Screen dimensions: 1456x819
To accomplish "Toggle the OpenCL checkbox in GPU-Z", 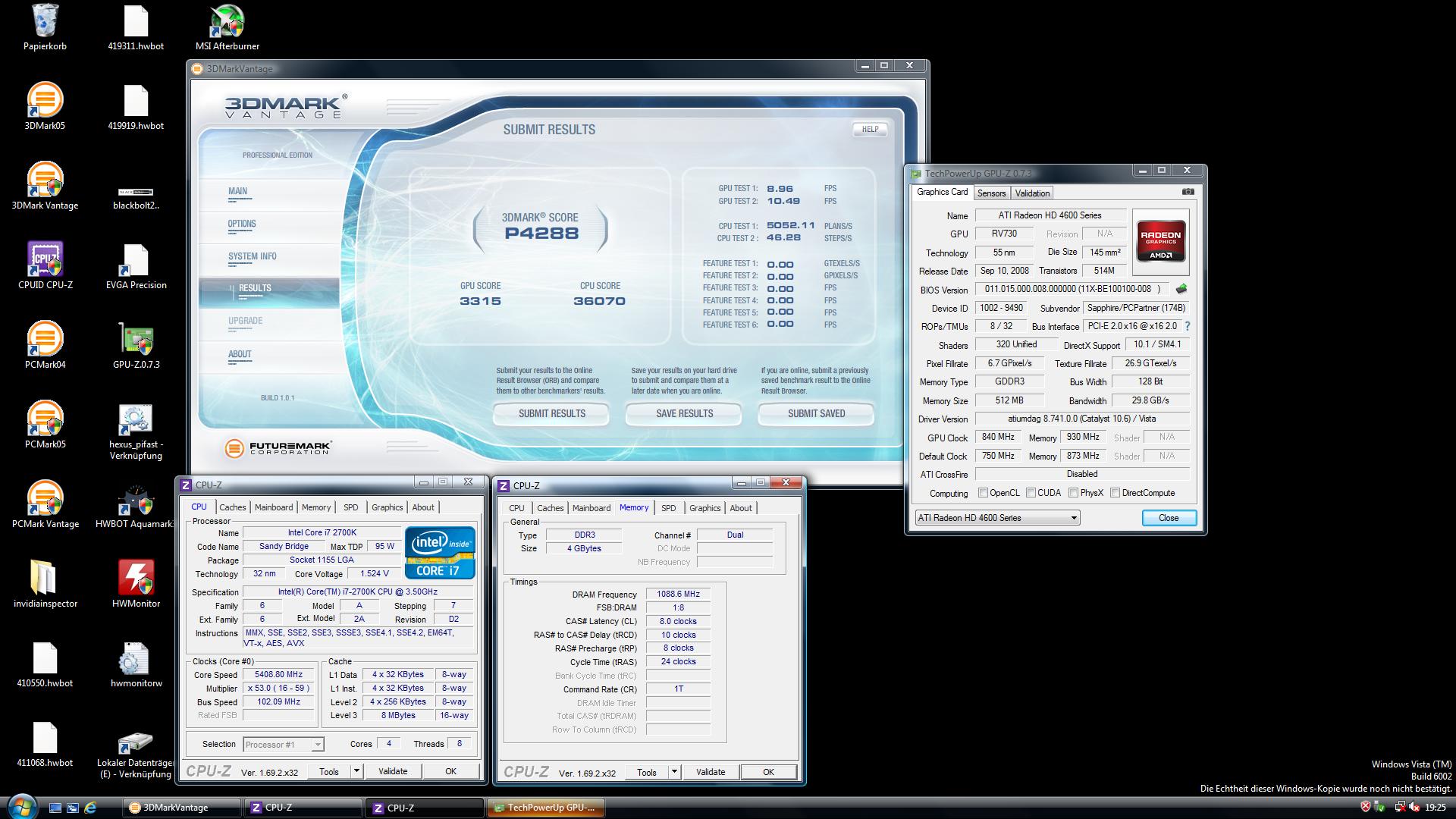I will point(983,493).
